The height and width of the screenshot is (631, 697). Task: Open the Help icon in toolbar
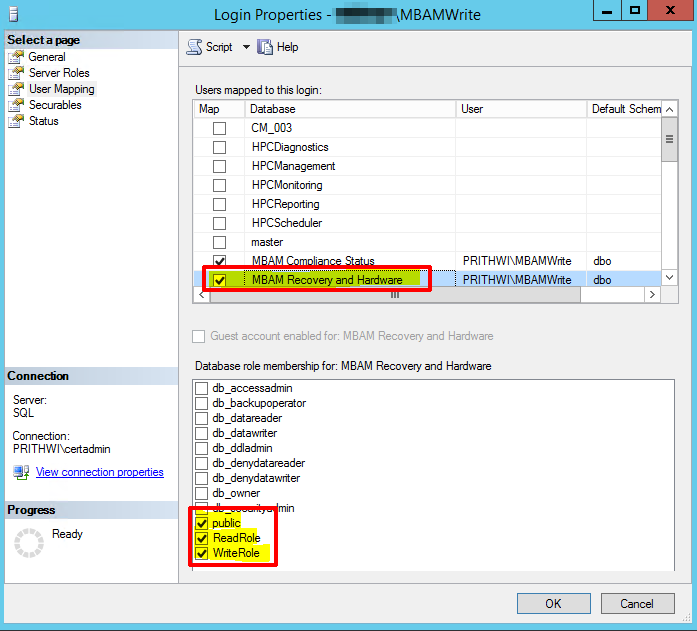[x=265, y=47]
